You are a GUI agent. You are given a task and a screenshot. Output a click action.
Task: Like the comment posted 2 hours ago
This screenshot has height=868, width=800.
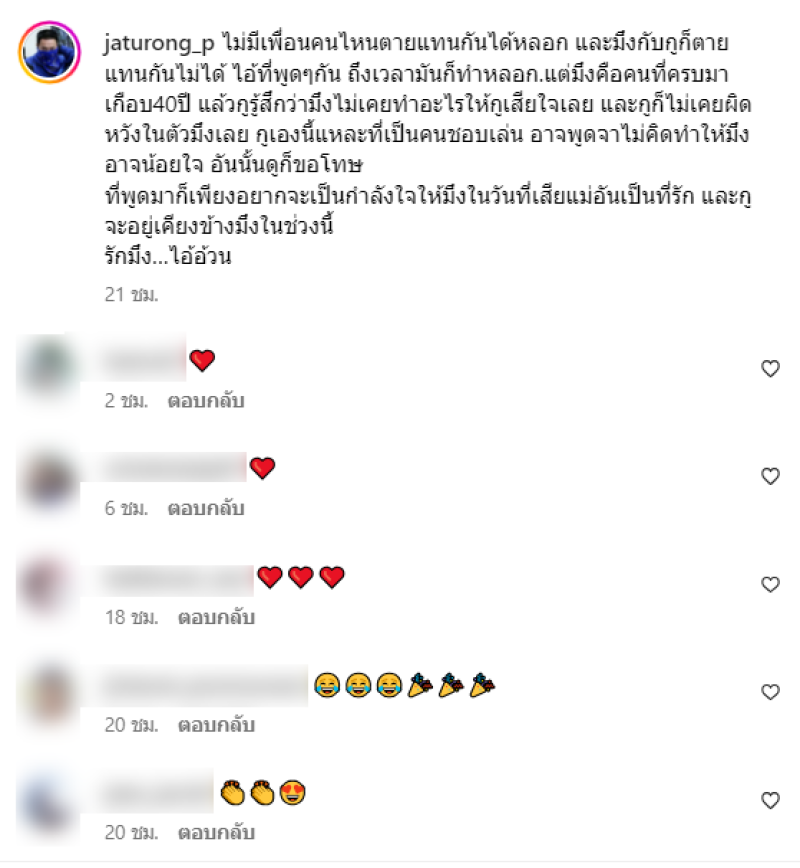pyautogui.click(x=770, y=369)
